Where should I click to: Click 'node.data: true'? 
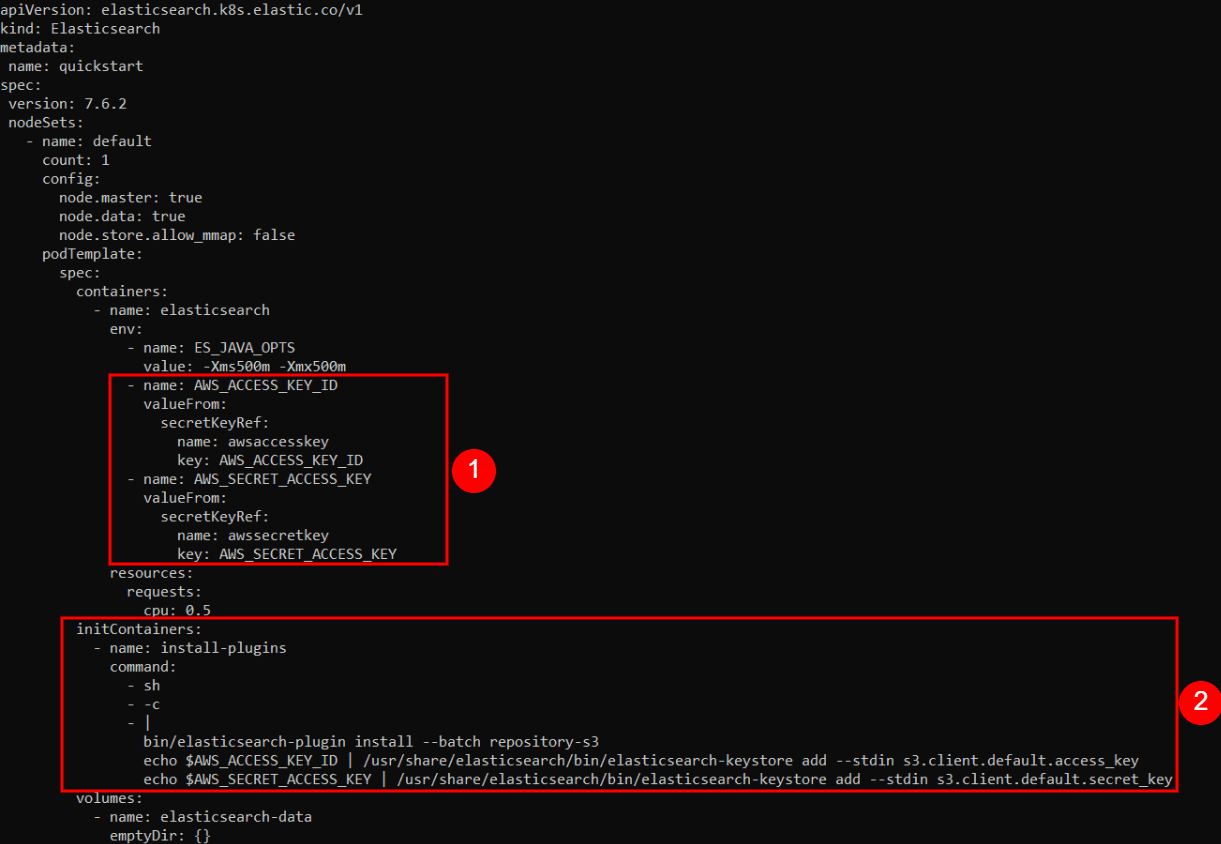[122, 216]
